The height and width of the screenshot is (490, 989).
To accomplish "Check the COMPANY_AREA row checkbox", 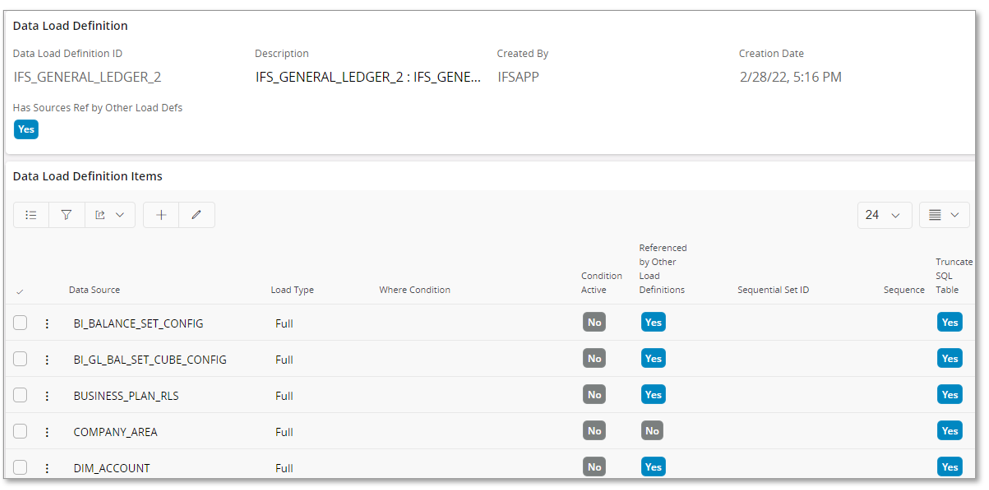I will [x=20, y=431].
